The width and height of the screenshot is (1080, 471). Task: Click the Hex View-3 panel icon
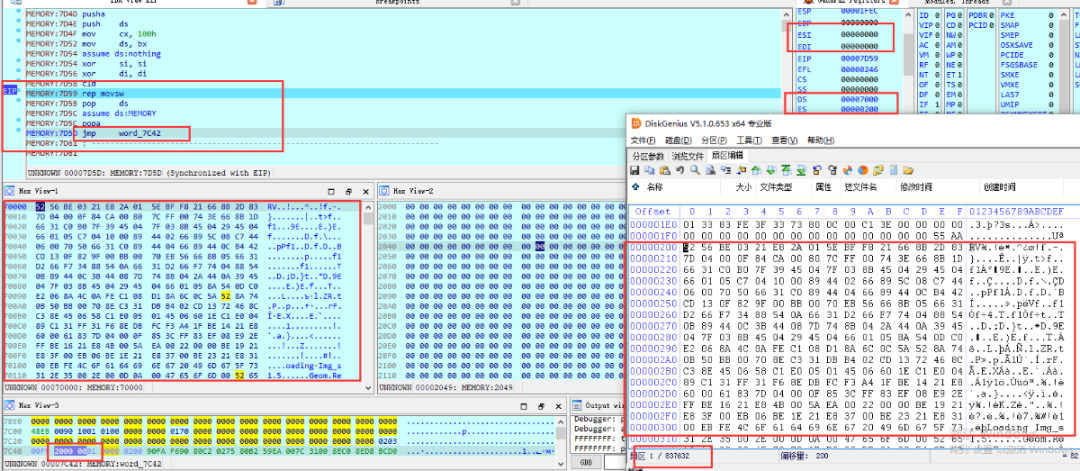tap(9, 406)
